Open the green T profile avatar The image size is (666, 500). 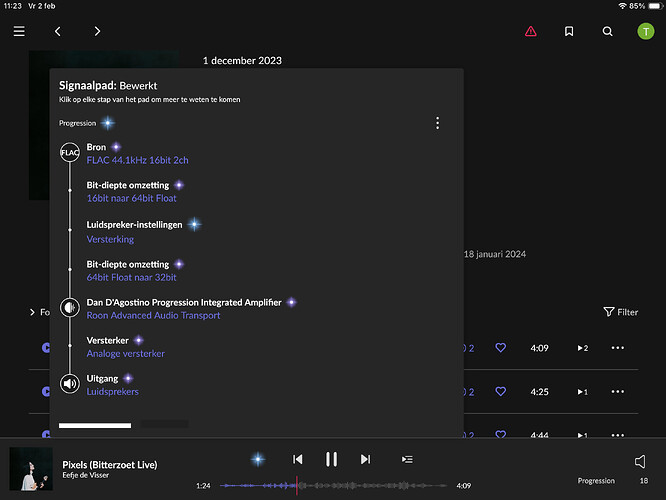point(646,31)
